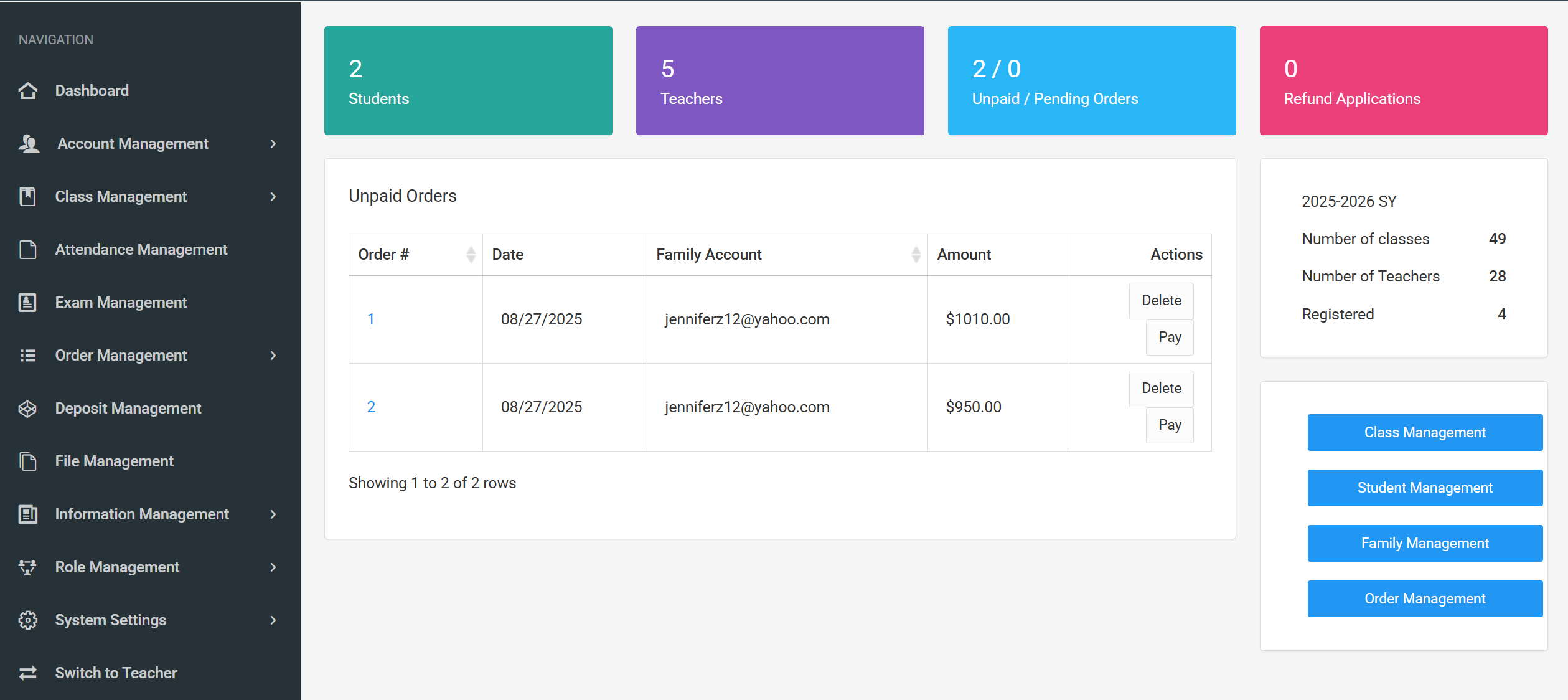The height and width of the screenshot is (700, 1568).
Task: Expand the Information Management chevron
Action: pos(273,514)
